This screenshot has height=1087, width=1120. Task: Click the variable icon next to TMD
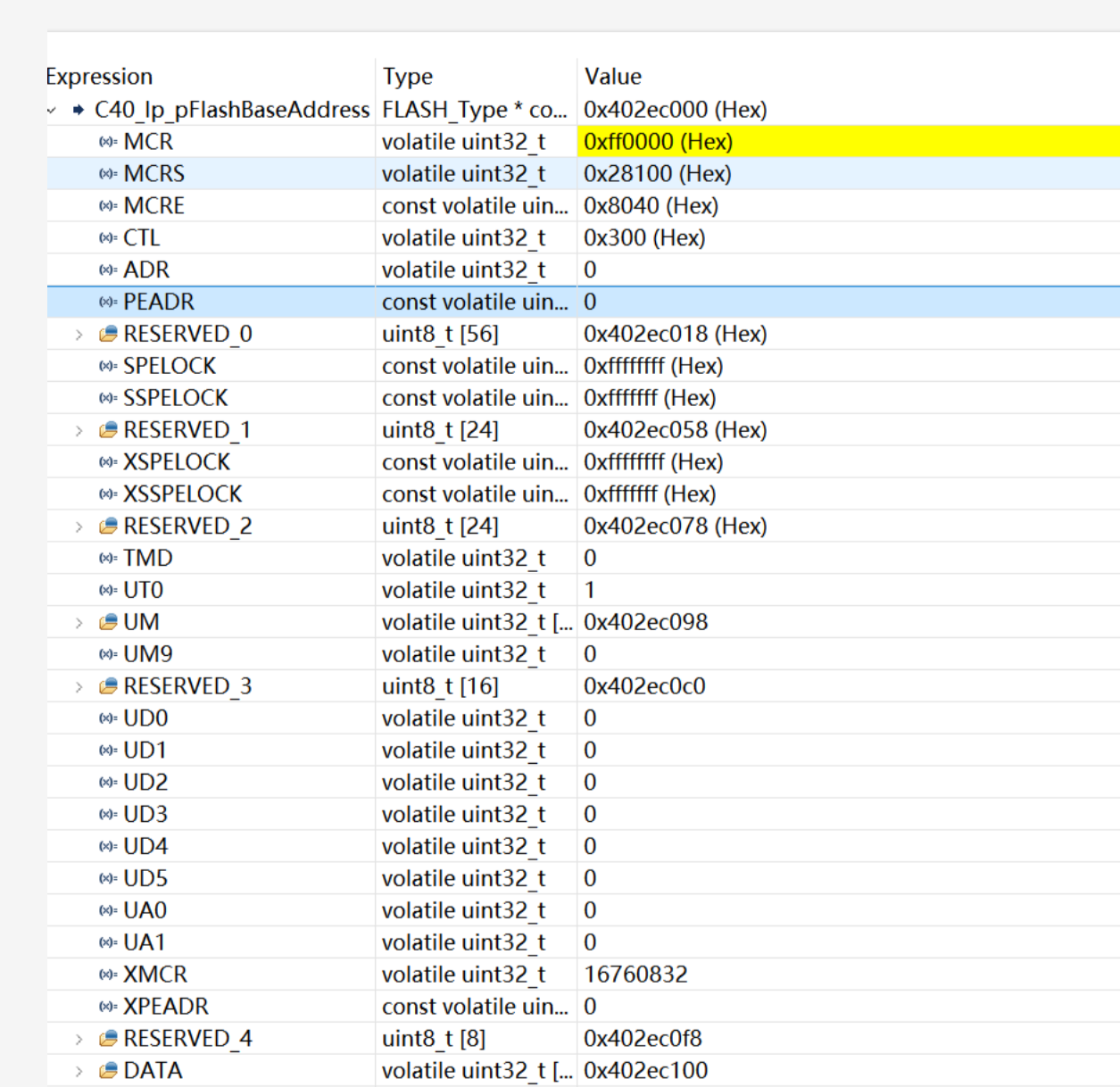coord(107,558)
